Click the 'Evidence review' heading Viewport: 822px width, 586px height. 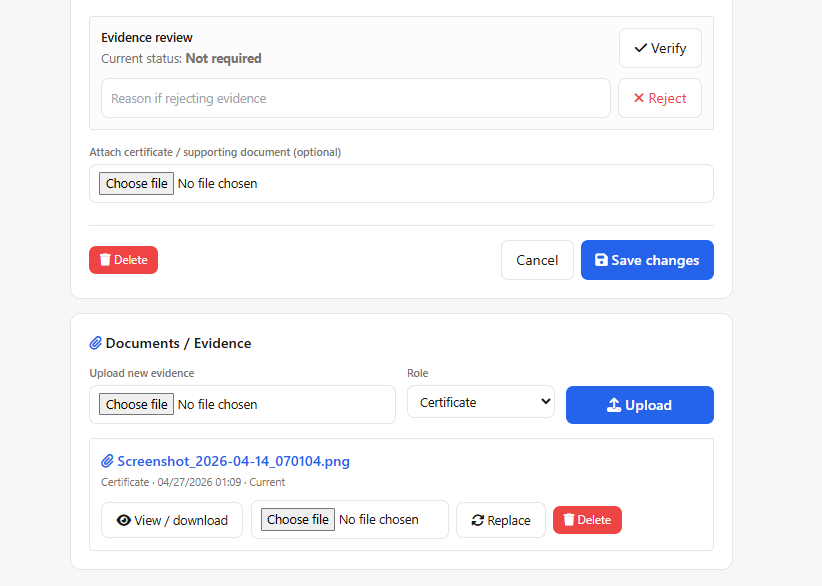pyautogui.click(x=147, y=38)
